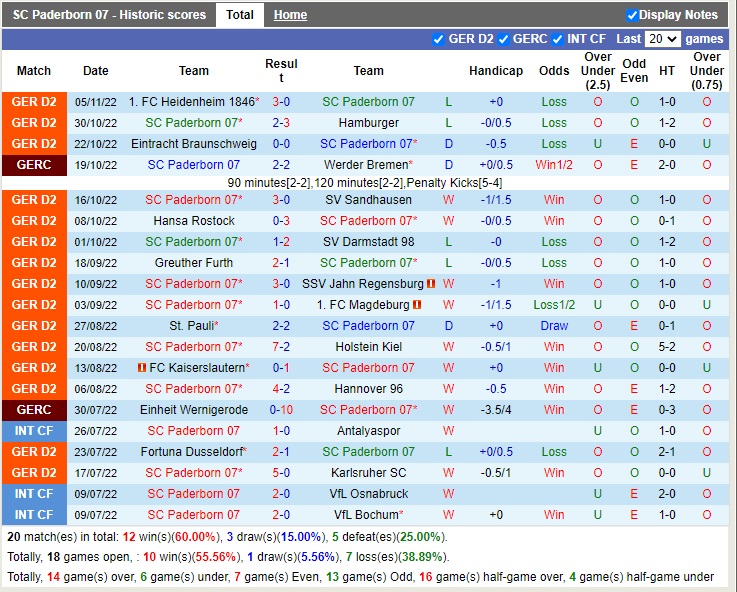Image resolution: width=737 pixels, height=592 pixels.
Task: Click the Over Under (0.75) column header
Action: (x=707, y=71)
